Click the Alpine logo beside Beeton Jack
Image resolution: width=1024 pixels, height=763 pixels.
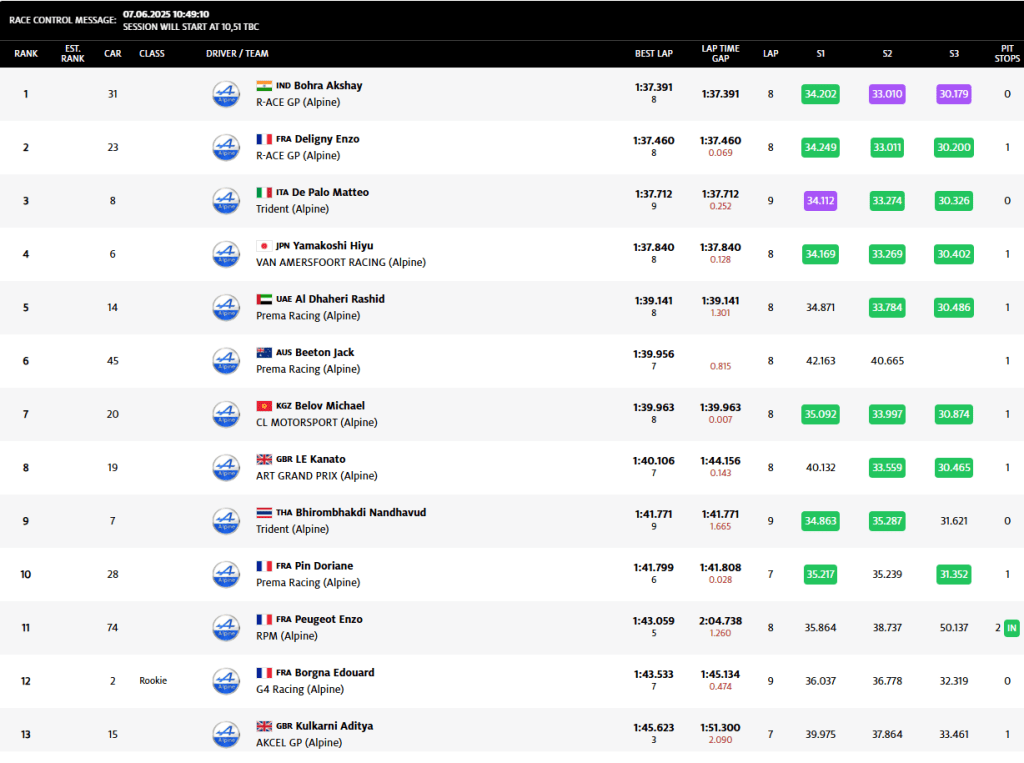coord(226,361)
